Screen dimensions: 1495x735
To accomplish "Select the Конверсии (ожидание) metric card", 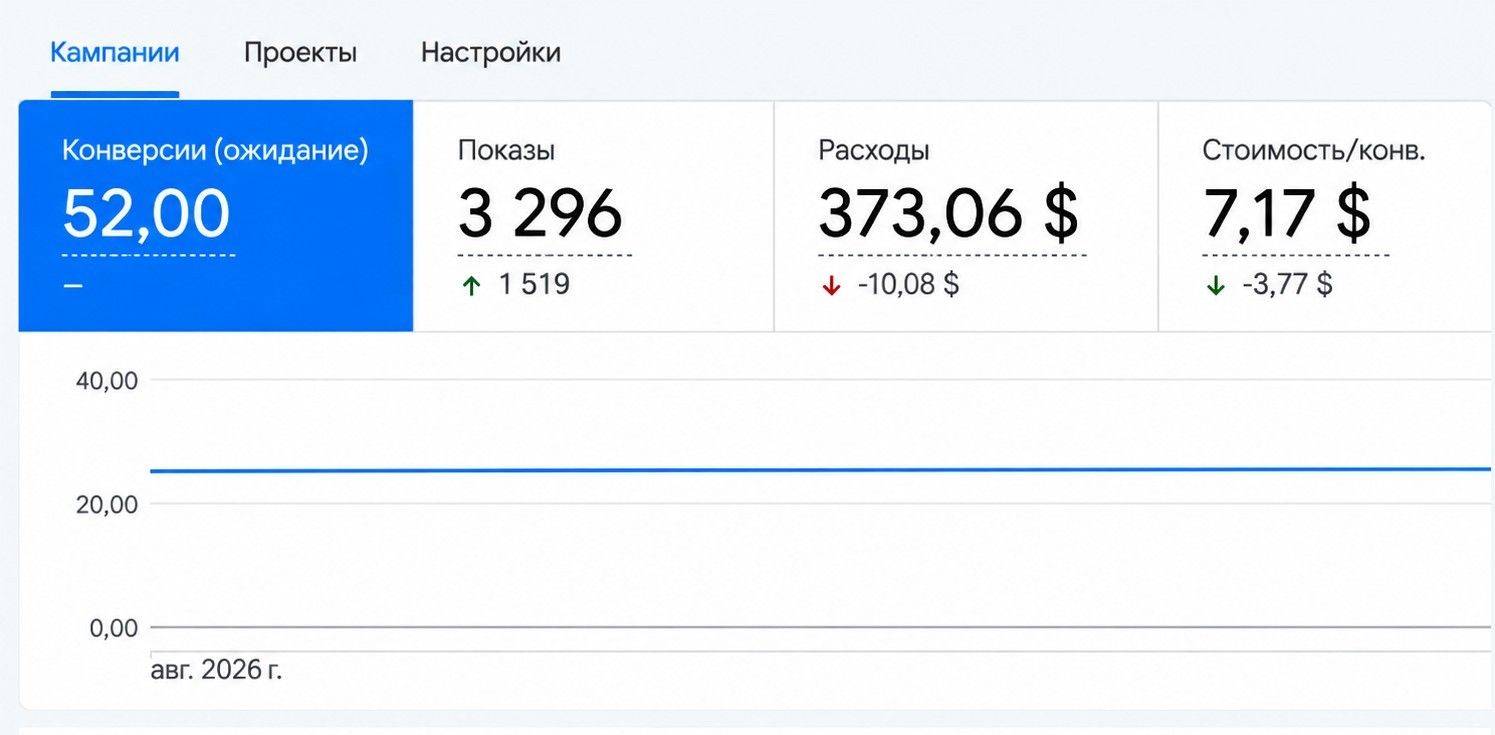I will (x=216, y=216).
